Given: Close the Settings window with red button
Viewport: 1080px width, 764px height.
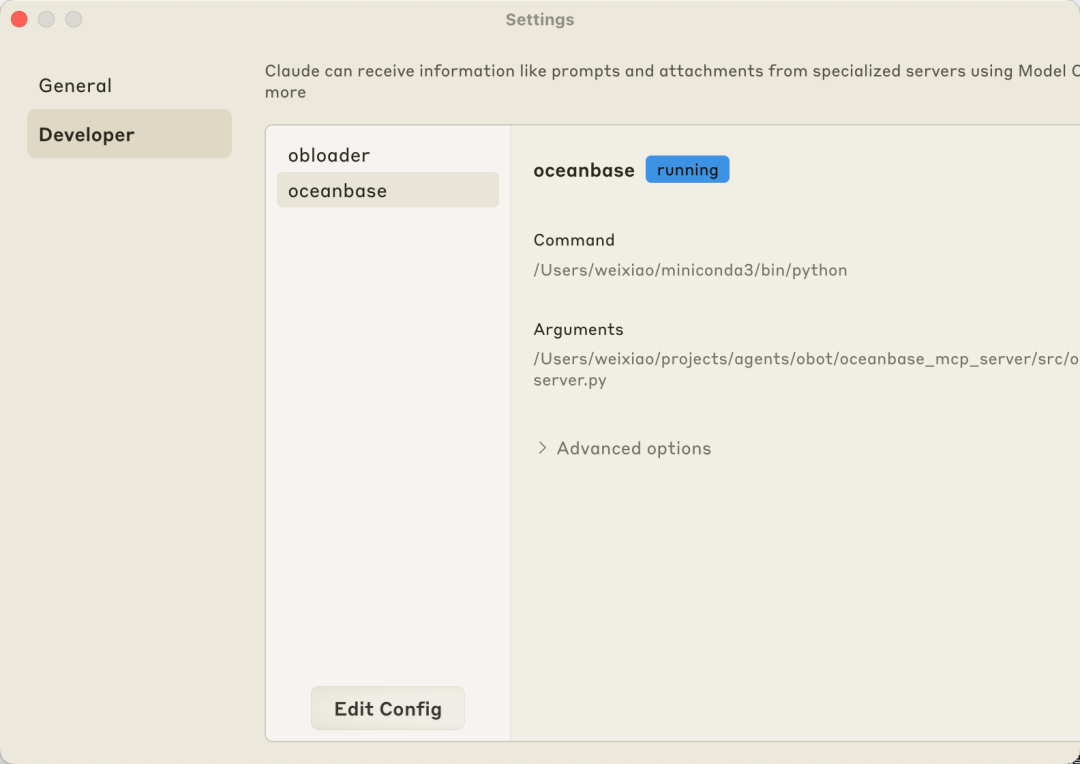Looking at the screenshot, I should 19,19.
